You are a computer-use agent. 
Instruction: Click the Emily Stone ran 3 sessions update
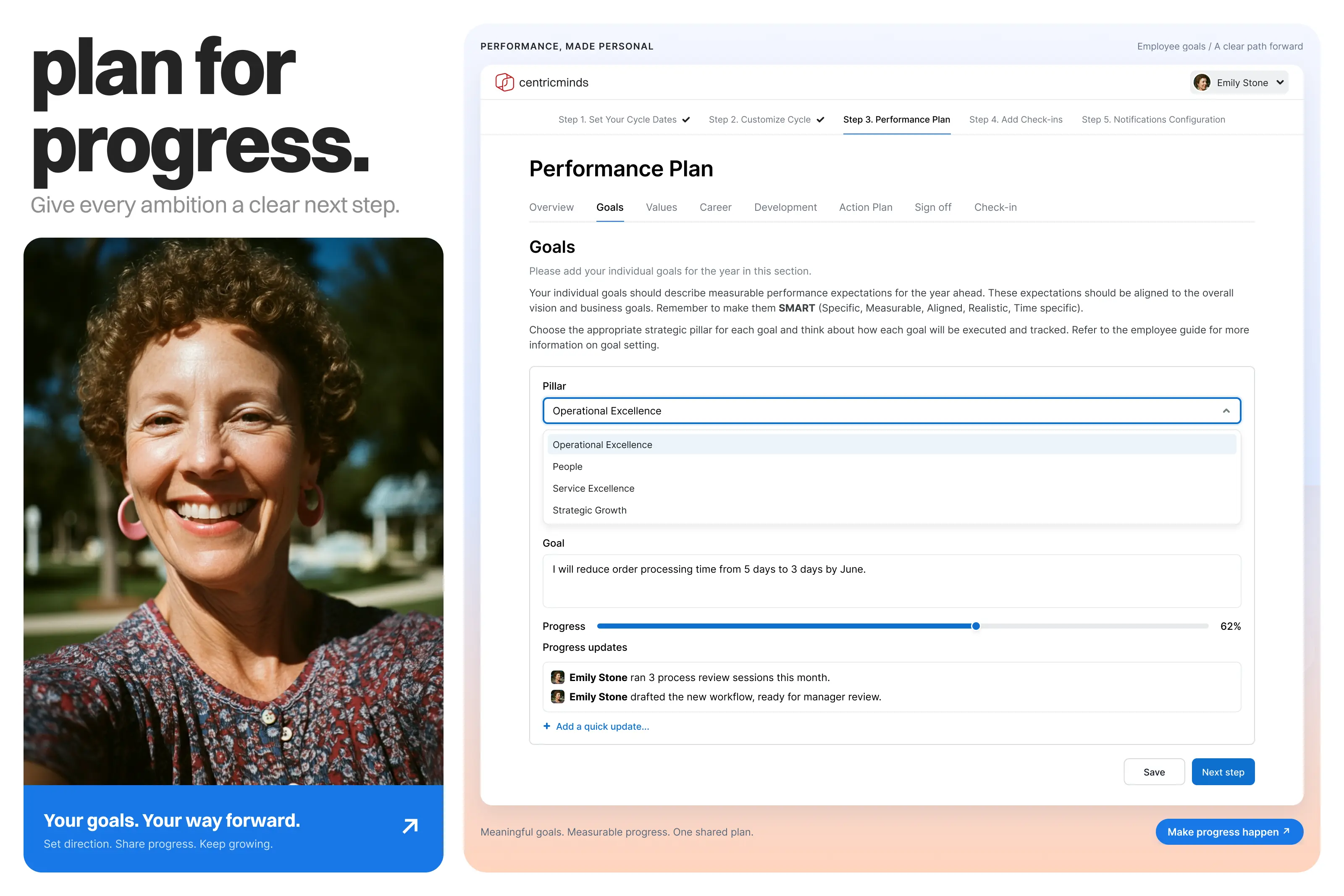(699, 677)
